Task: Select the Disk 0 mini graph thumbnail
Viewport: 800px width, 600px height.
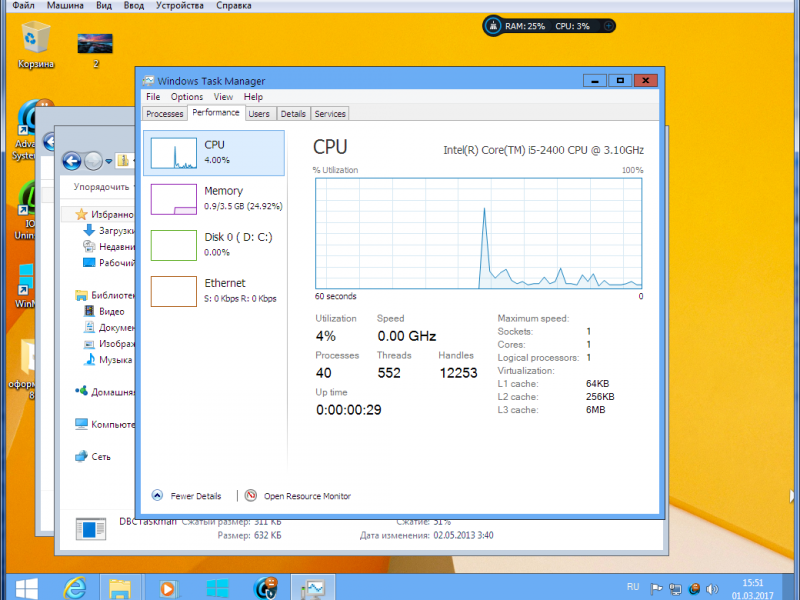Action: coord(174,245)
